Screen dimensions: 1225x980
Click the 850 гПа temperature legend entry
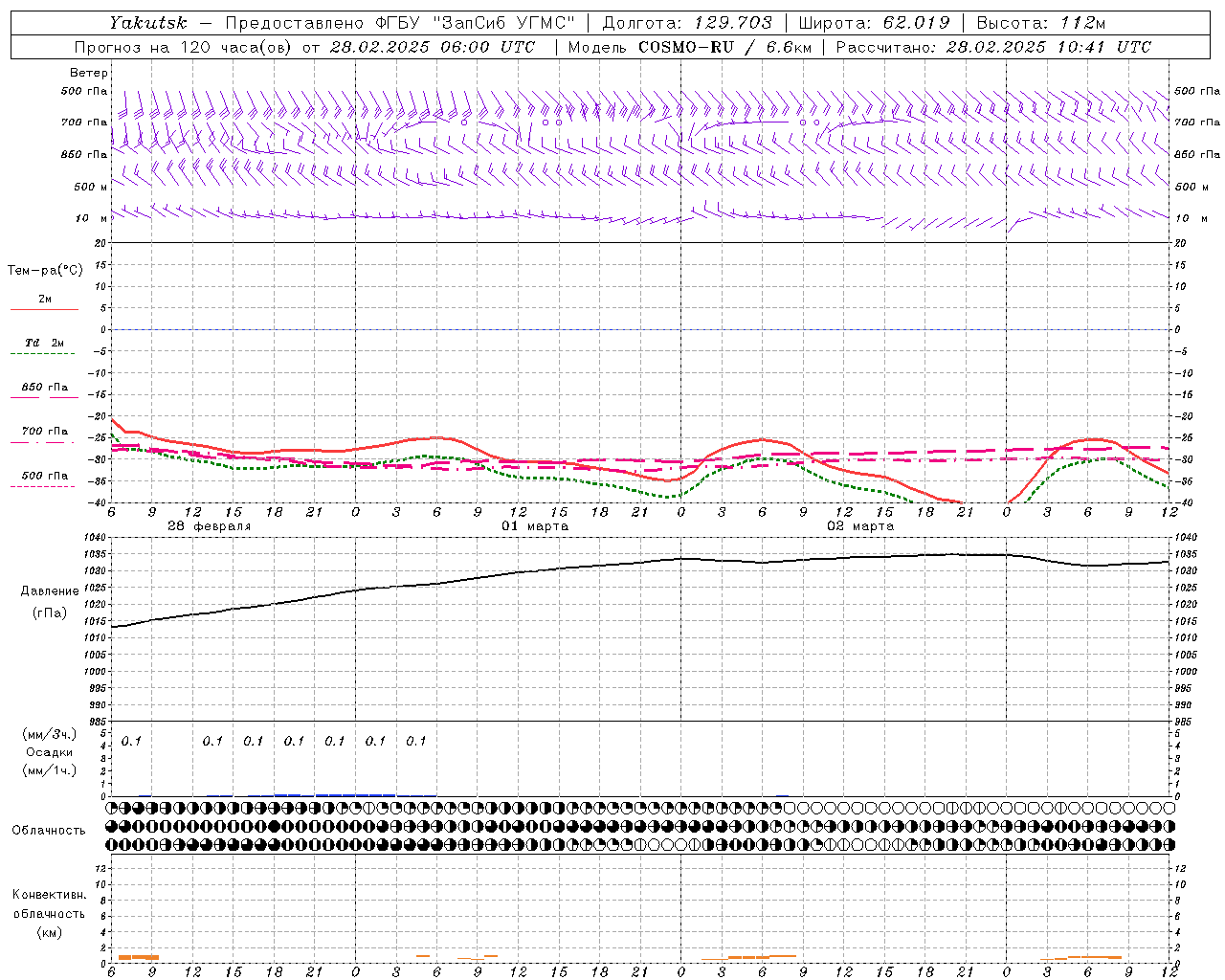pyautogui.click(x=44, y=390)
